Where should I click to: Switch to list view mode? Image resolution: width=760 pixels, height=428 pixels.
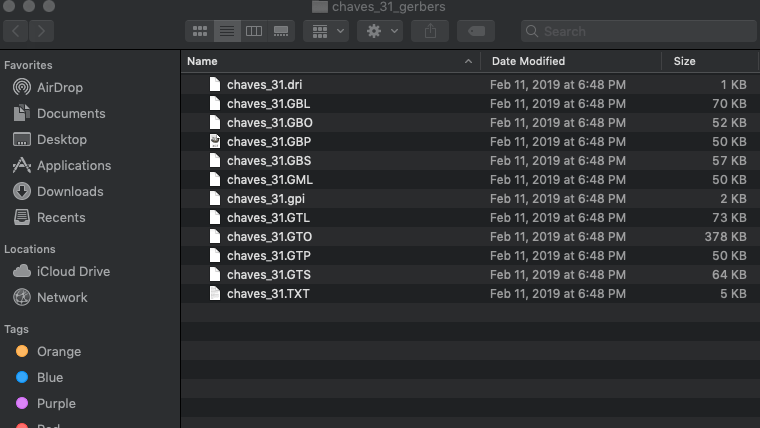(227, 31)
